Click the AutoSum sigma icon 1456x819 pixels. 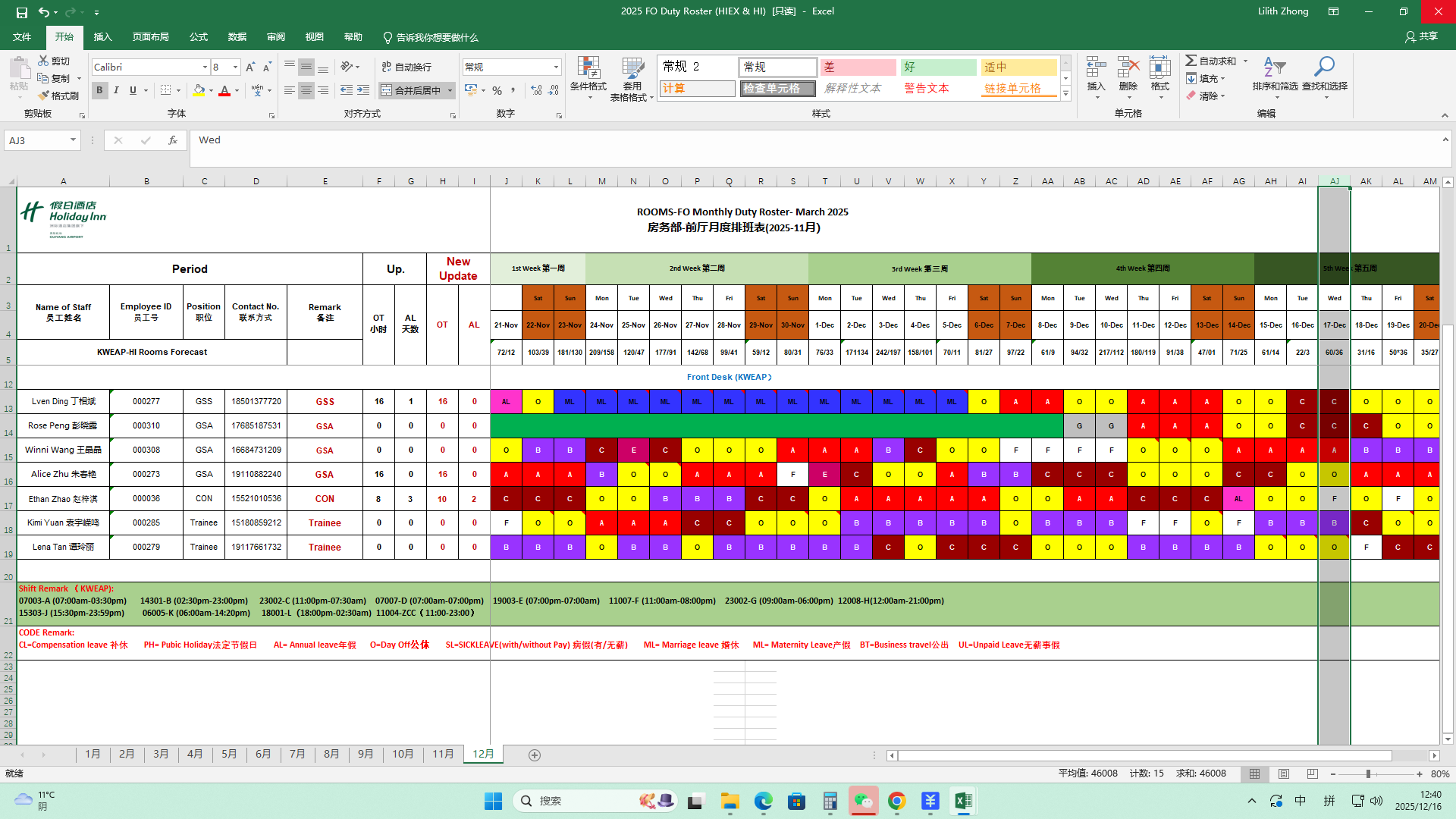point(1191,61)
